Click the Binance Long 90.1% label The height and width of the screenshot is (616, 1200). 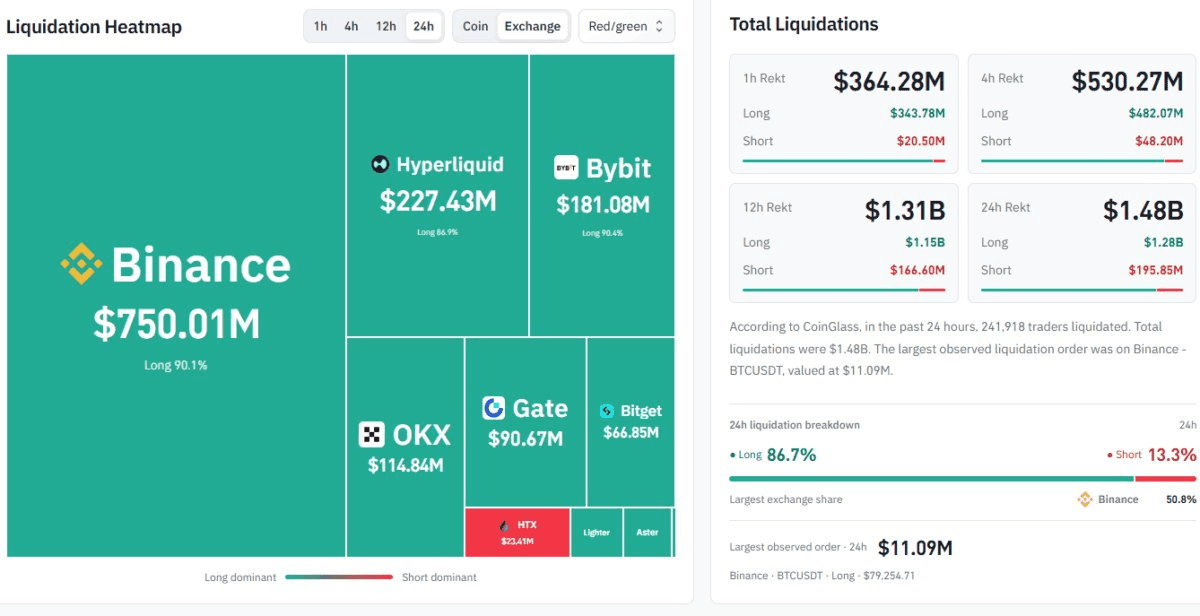click(x=176, y=365)
